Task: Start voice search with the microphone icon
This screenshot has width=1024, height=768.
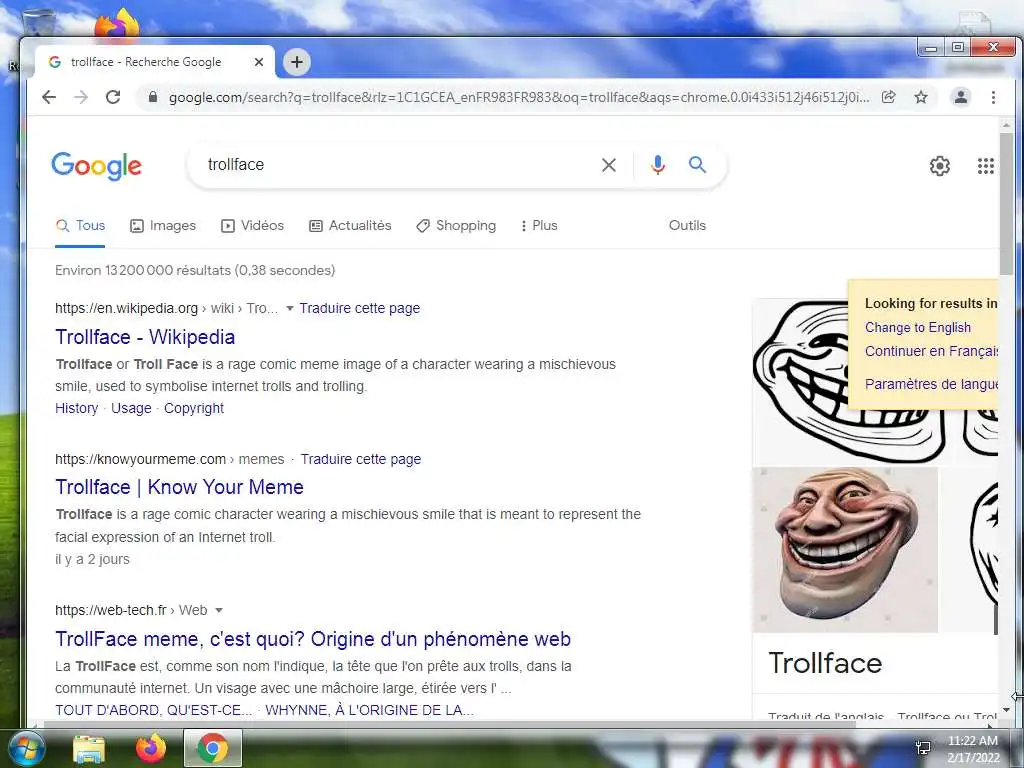Action: pyautogui.click(x=658, y=165)
